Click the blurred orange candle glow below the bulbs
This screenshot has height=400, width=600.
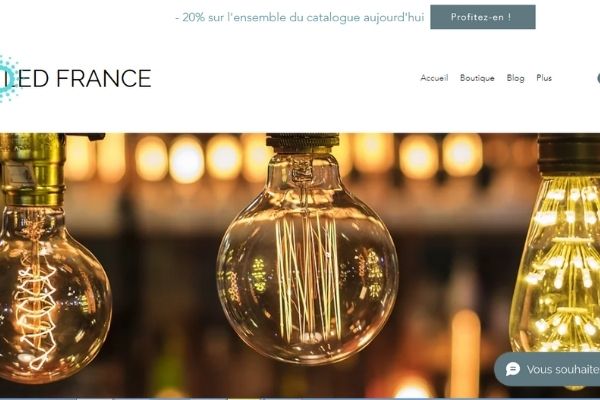[x=465, y=354]
